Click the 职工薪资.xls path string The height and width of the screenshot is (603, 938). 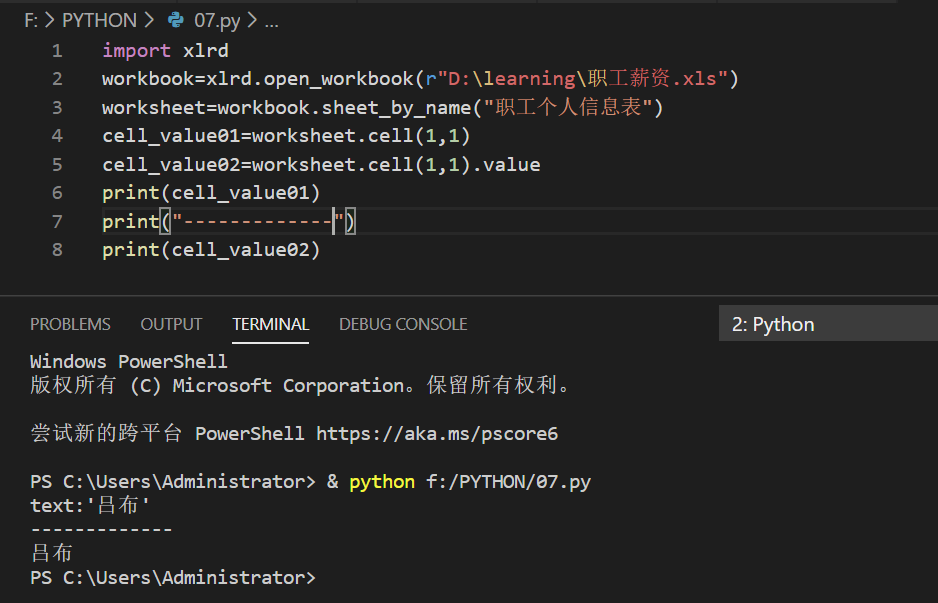(582, 78)
